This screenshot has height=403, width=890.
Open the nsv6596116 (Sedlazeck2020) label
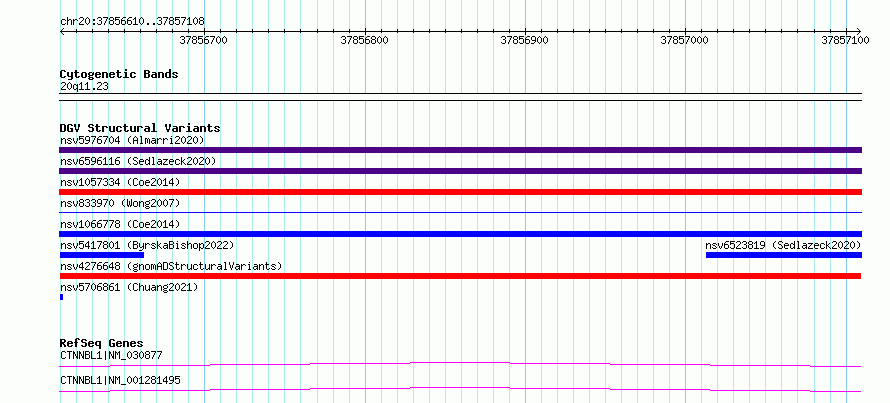138,161
